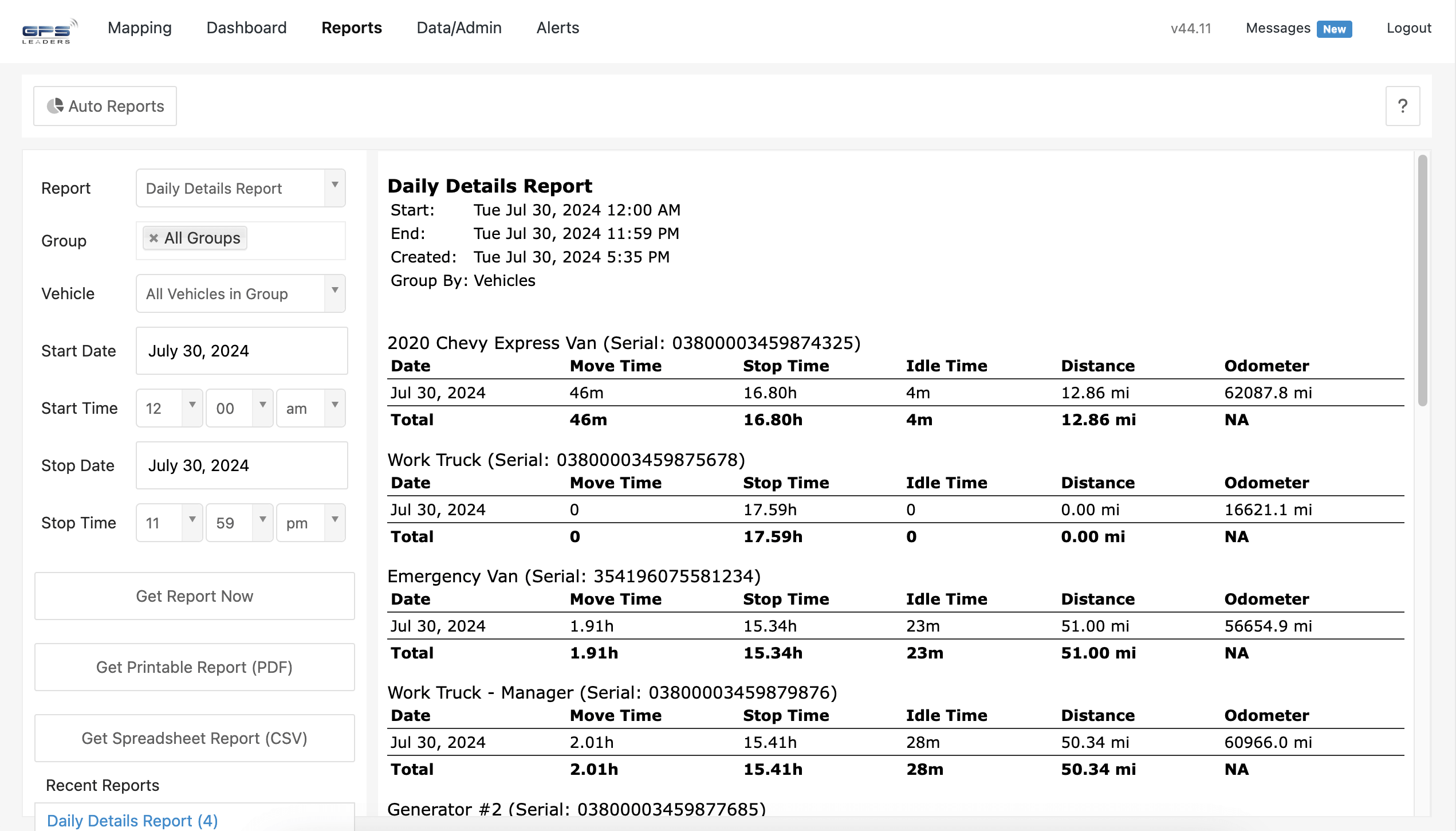Remove the All Groups tag
The image size is (1456, 831).
pos(154,238)
